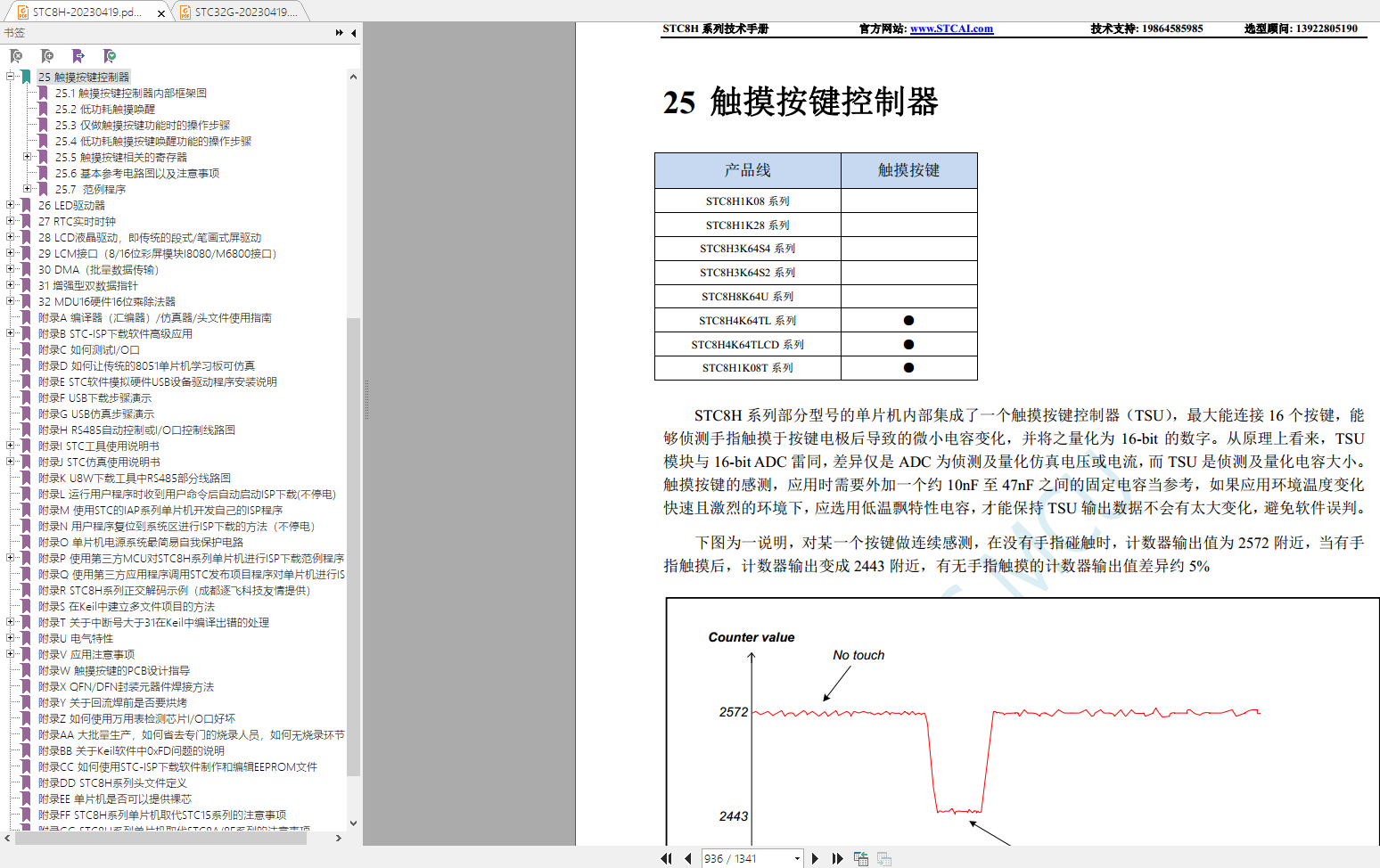Open bookmark 附录X QFN/DFN封装元器件焊接方法
This screenshot has height=868, width=1380.
click(x=126, y=686)
